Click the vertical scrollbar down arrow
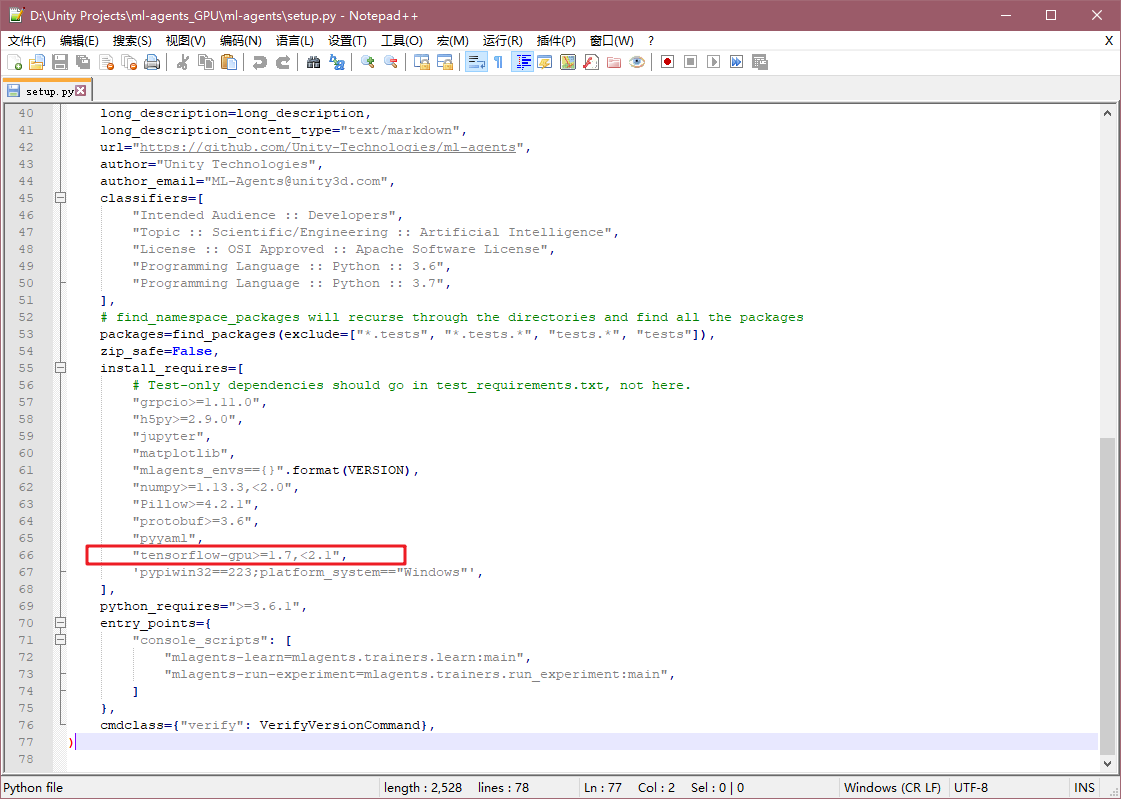 [x=1107, y=765]
